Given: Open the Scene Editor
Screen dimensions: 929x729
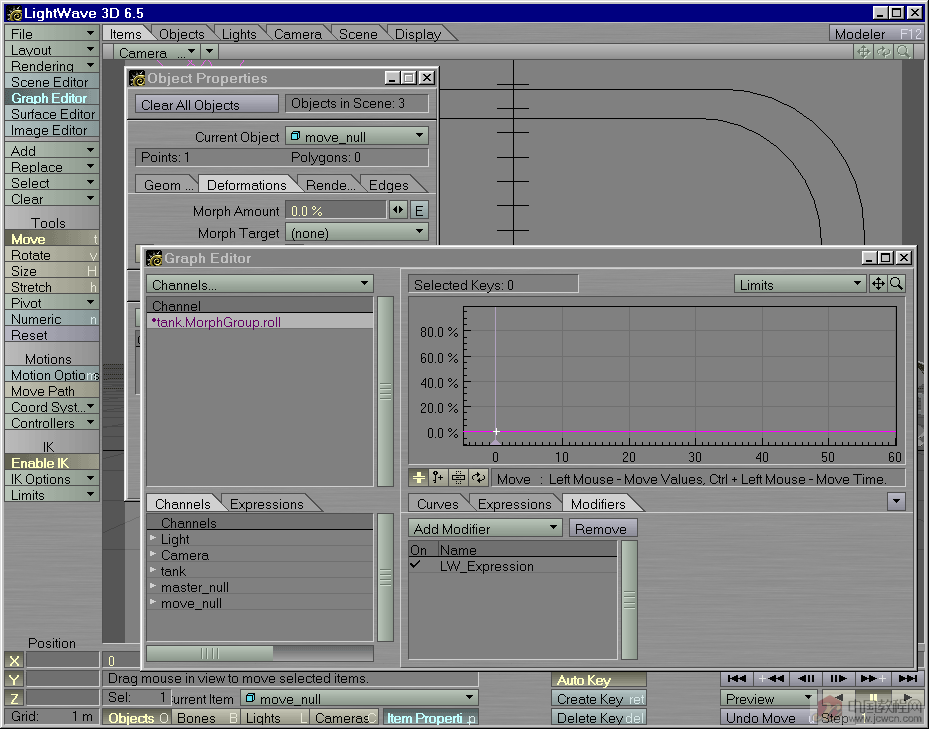Looking at the screenshot, I should [52, 82].
